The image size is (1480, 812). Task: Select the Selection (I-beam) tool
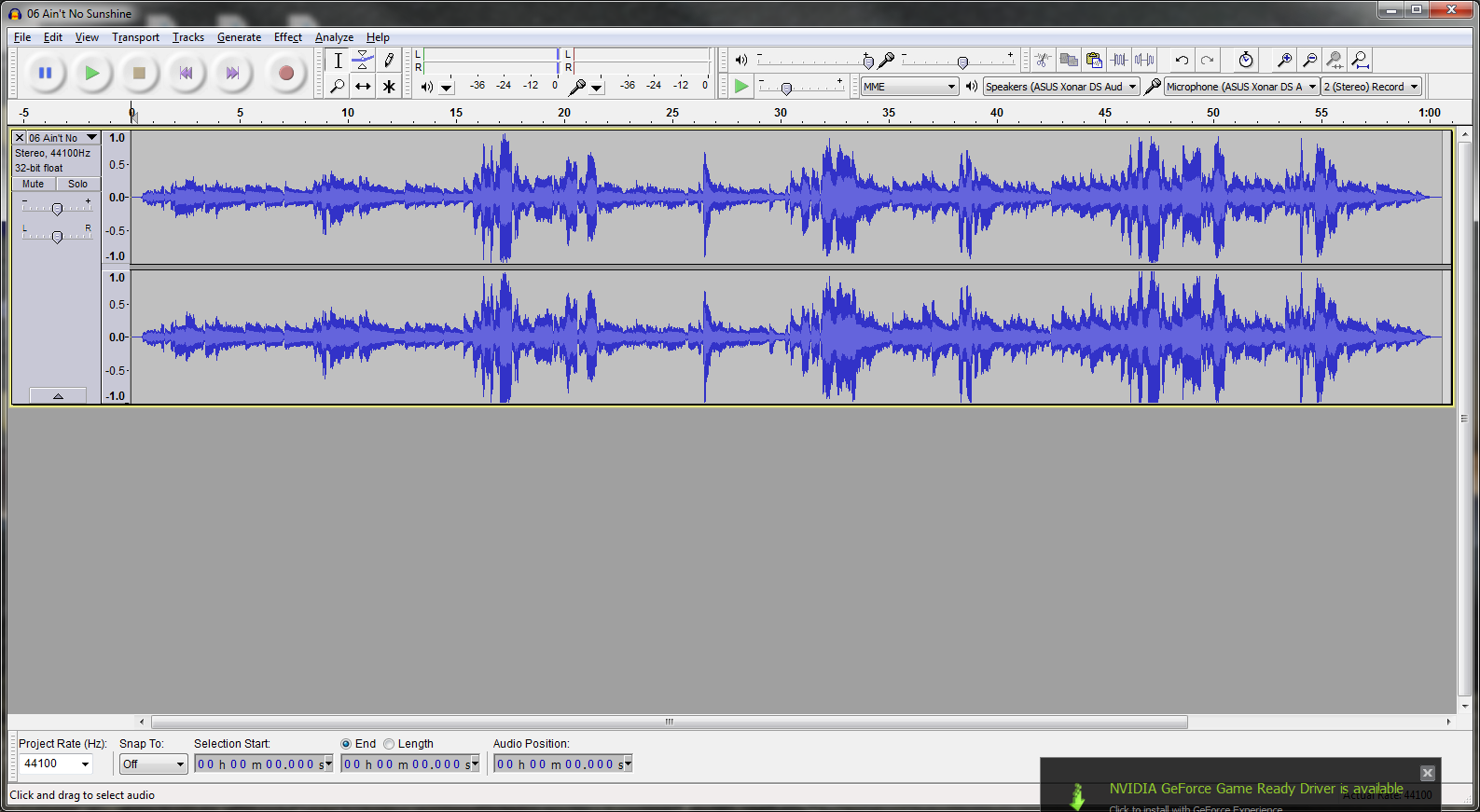(338, 61)
